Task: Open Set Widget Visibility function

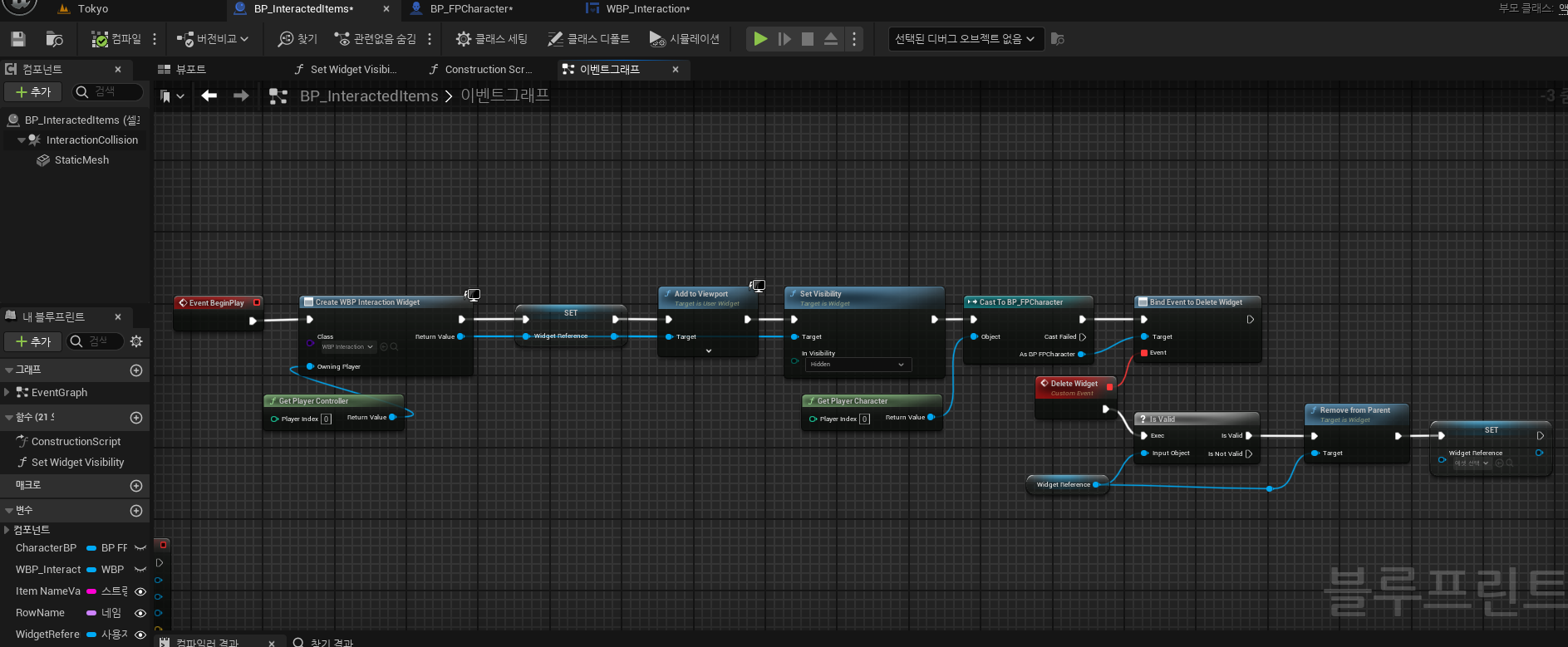Action: (x=77, y=463)
